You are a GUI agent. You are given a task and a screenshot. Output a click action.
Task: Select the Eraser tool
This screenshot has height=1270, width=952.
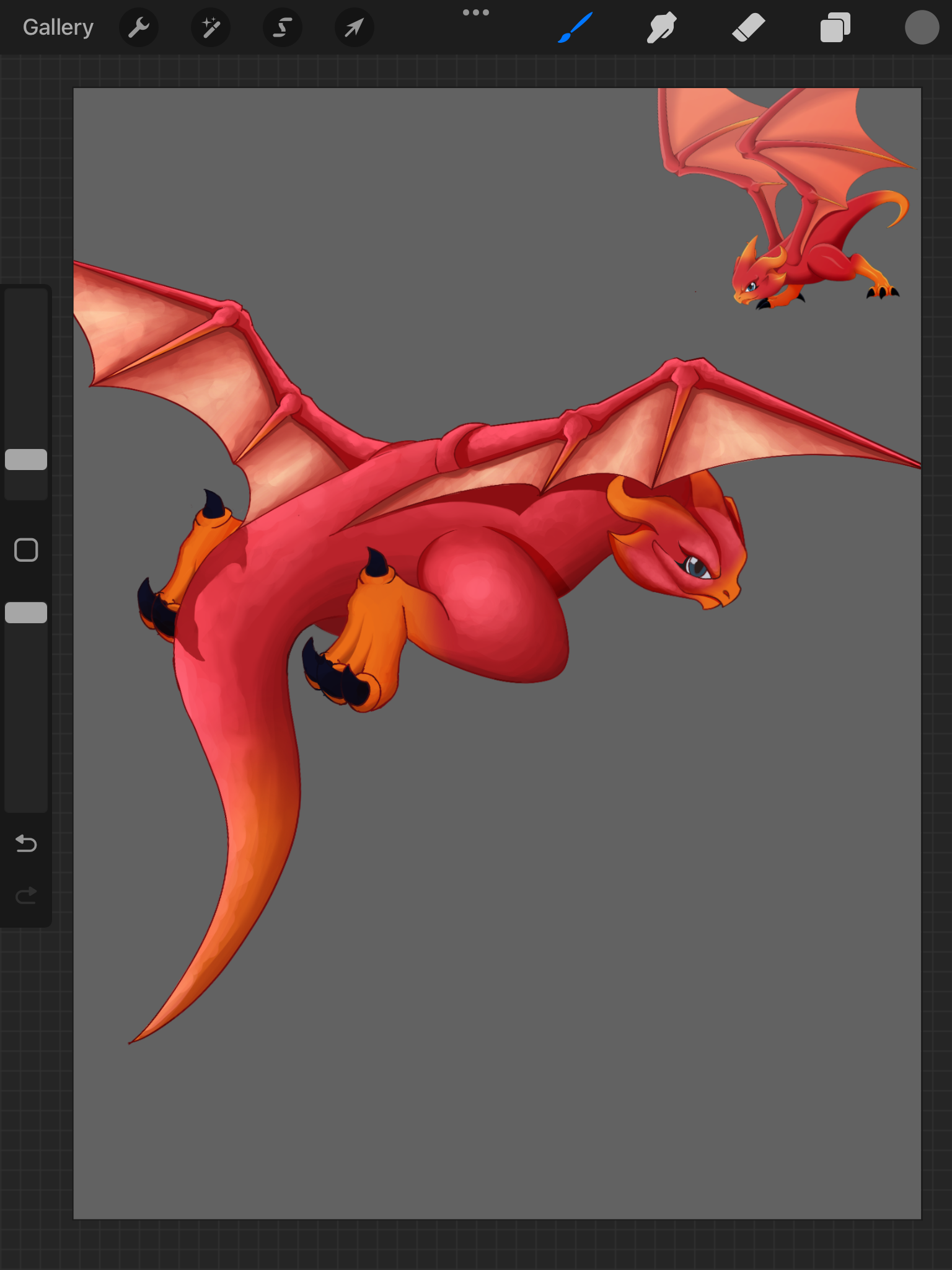(x=748, y=27)
